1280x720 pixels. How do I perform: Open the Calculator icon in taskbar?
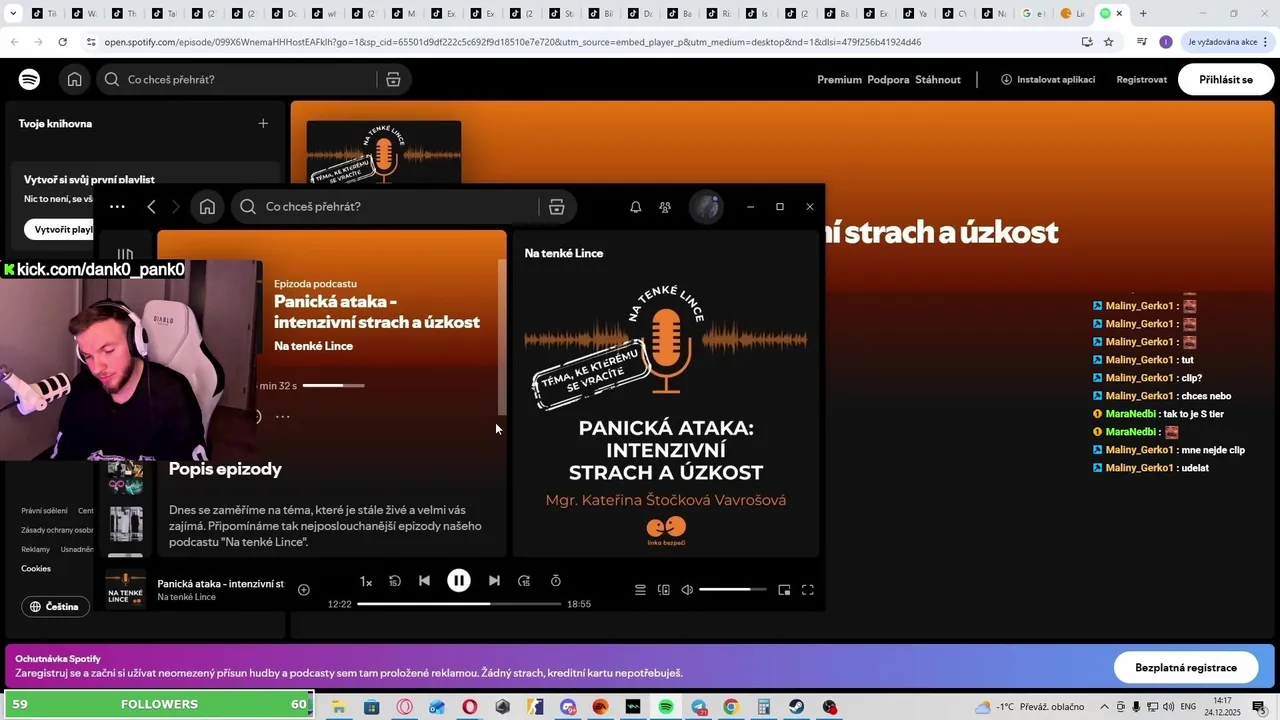pyautogui.click(x=764, y=707)
